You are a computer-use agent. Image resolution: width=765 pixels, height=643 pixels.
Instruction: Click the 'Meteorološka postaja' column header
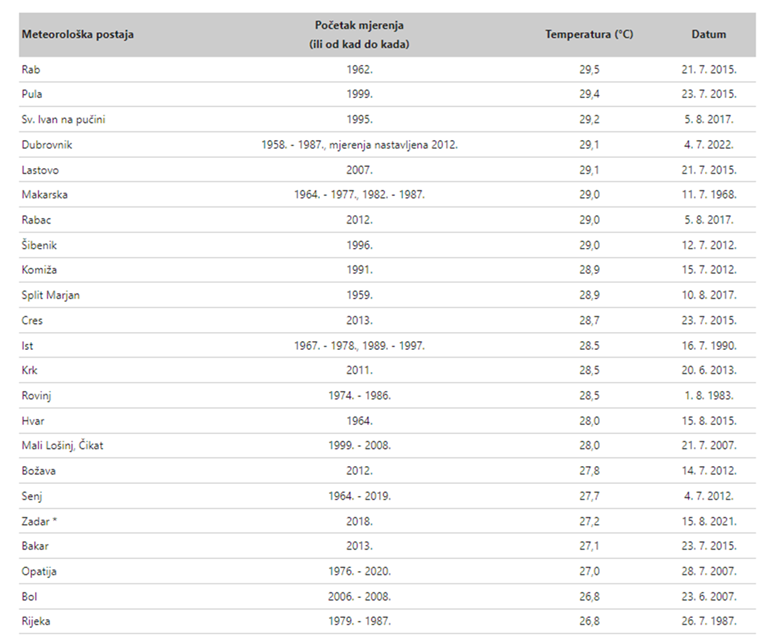pos(77,35)
